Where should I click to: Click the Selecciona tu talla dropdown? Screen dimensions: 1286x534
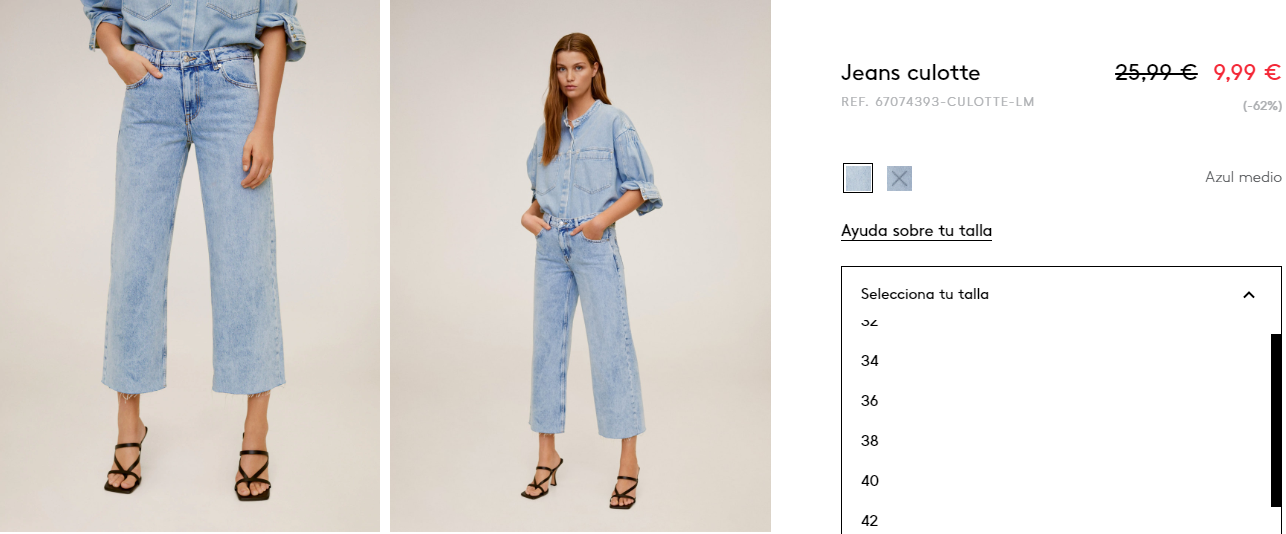(1061, 294)
